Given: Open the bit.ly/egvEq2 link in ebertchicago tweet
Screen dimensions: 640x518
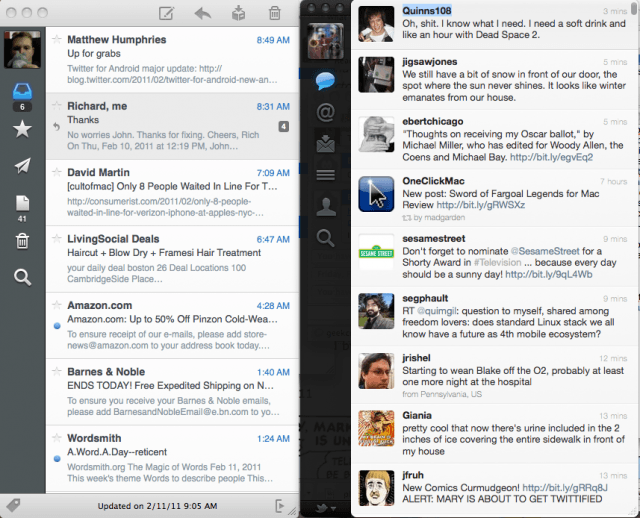Looking at the screenshot, I should pos(551,157).
